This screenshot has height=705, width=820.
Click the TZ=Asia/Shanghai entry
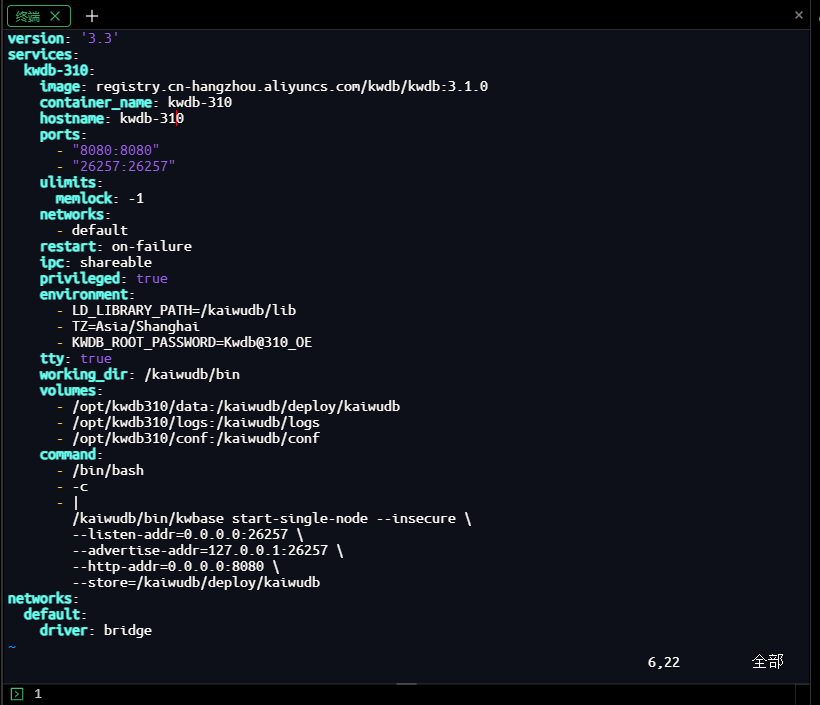pyautogui.click(x=135, y=326)
